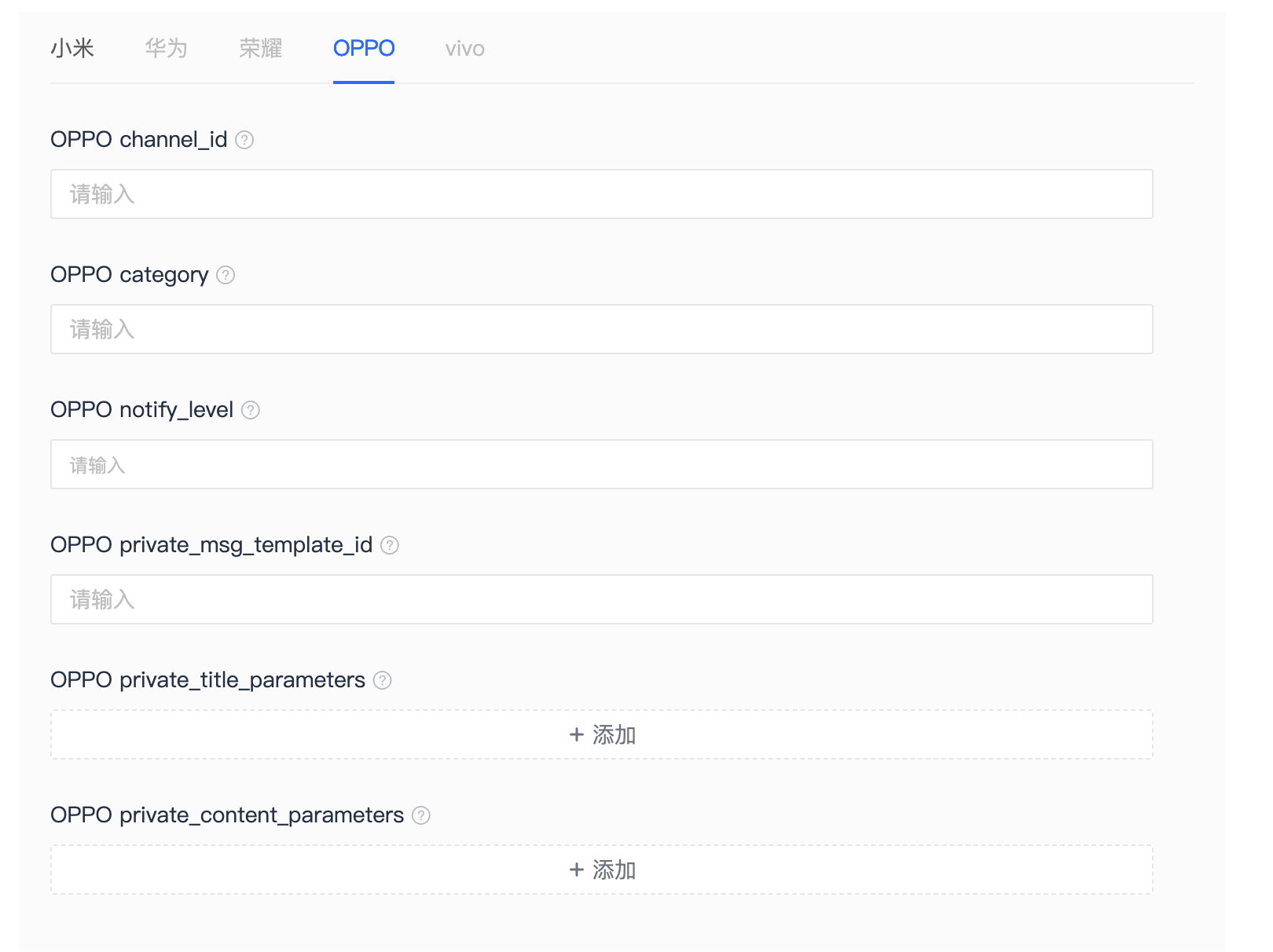The width and height of the screenshot is (1273, 952).
Task: Click the 'OPPO private_msg_template_id' label text
Action: tap(212, 545)
